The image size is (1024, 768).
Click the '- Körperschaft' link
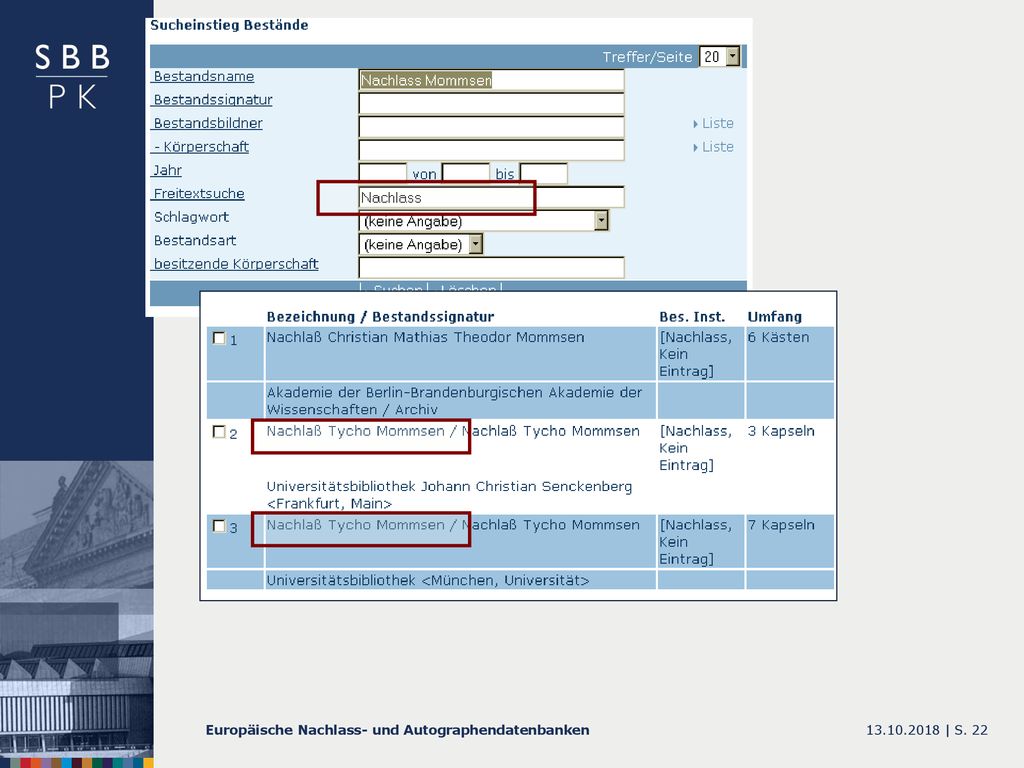[200, 147]
